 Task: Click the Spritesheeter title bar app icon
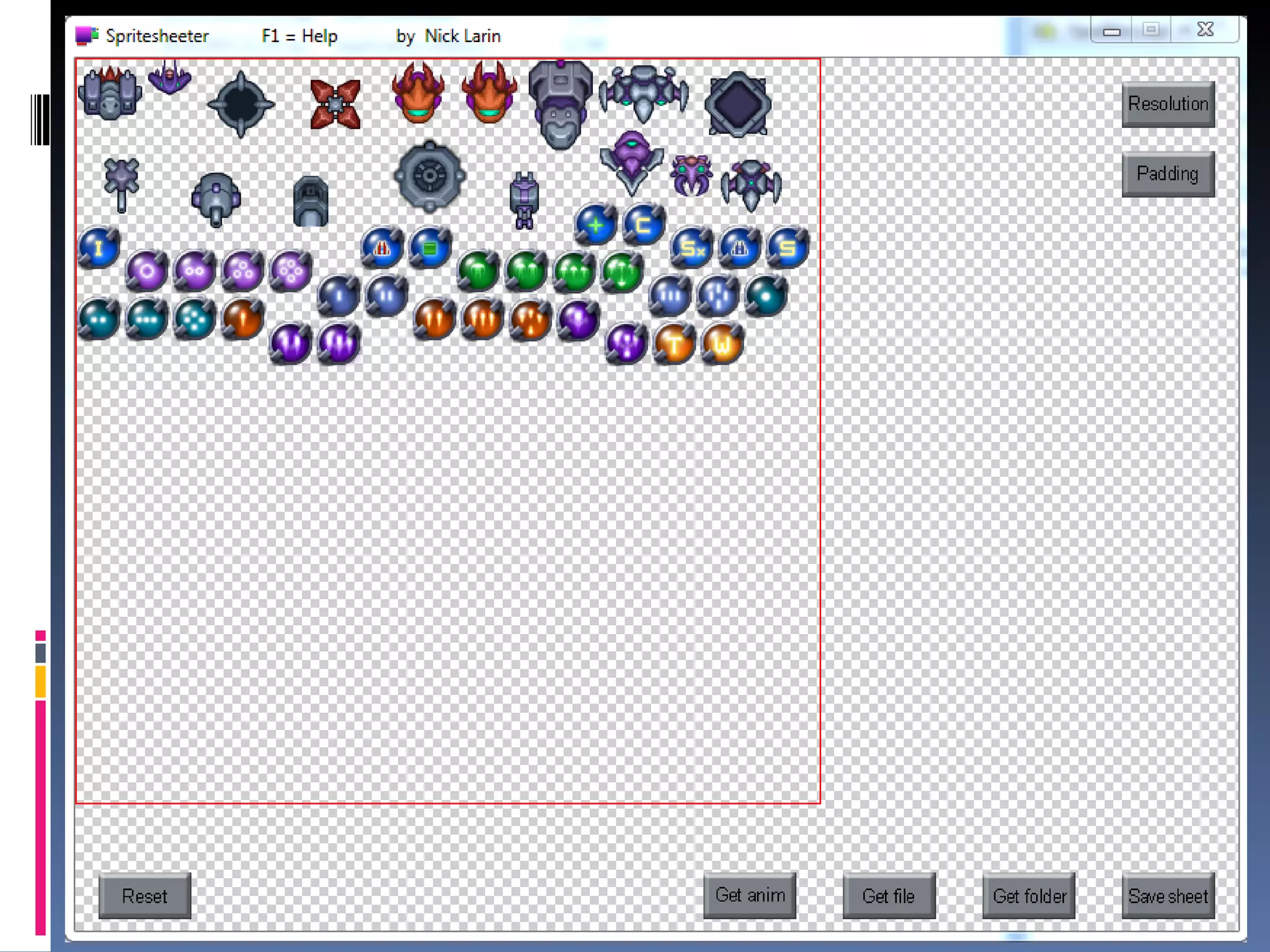[x=87, y=35]
